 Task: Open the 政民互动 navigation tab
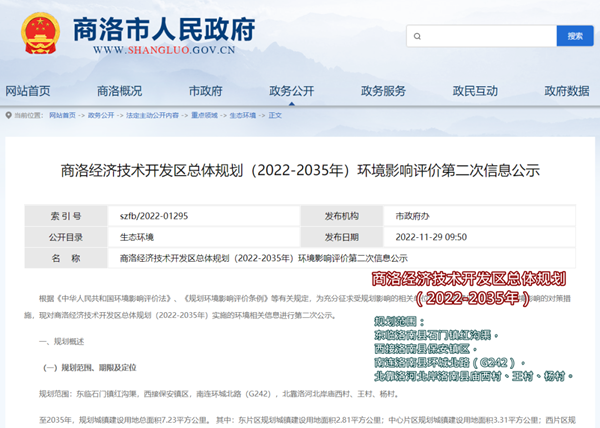tap(474, 91)
